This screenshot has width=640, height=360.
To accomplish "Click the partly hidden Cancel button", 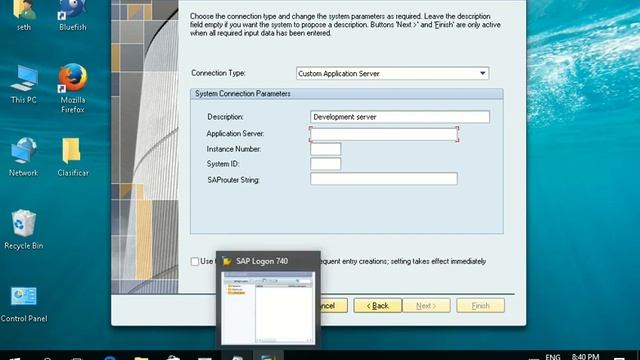I will click(x=334, y=305).
